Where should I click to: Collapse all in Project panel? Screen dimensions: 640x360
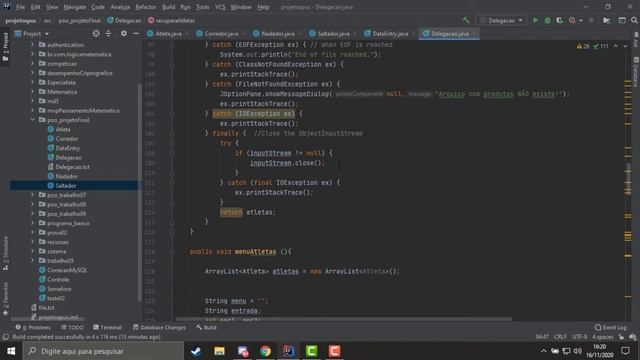pos(108,33)
